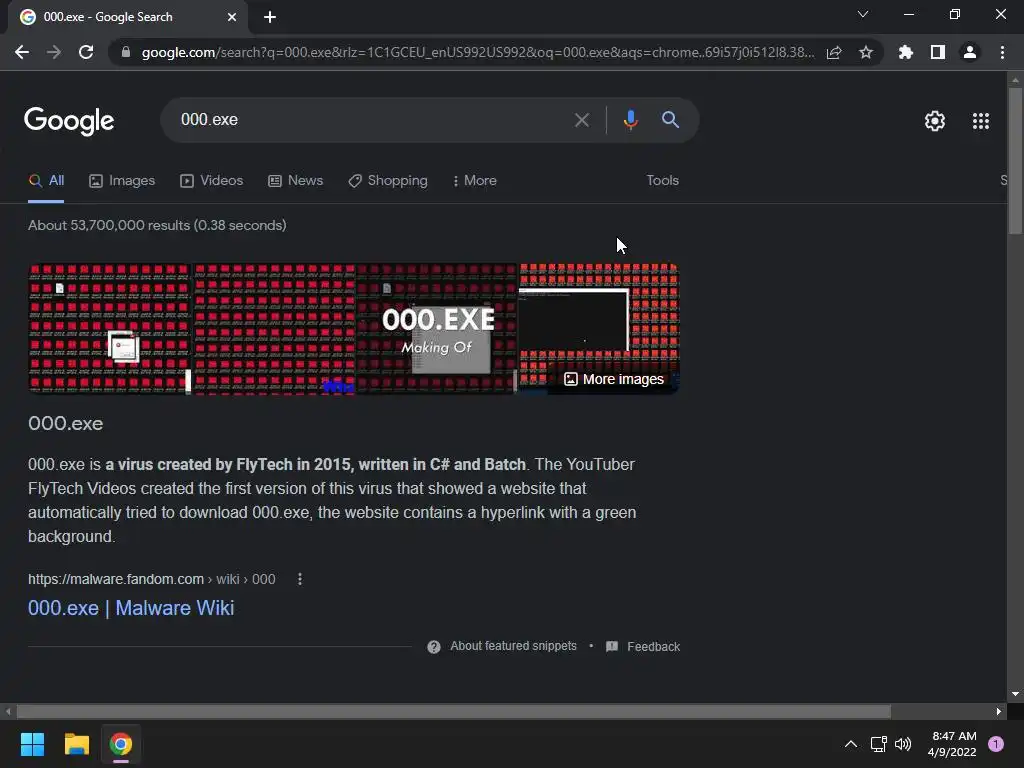Focus the 000.exe search field
This screenshot has width=1024, height=768.
(372, 120)
